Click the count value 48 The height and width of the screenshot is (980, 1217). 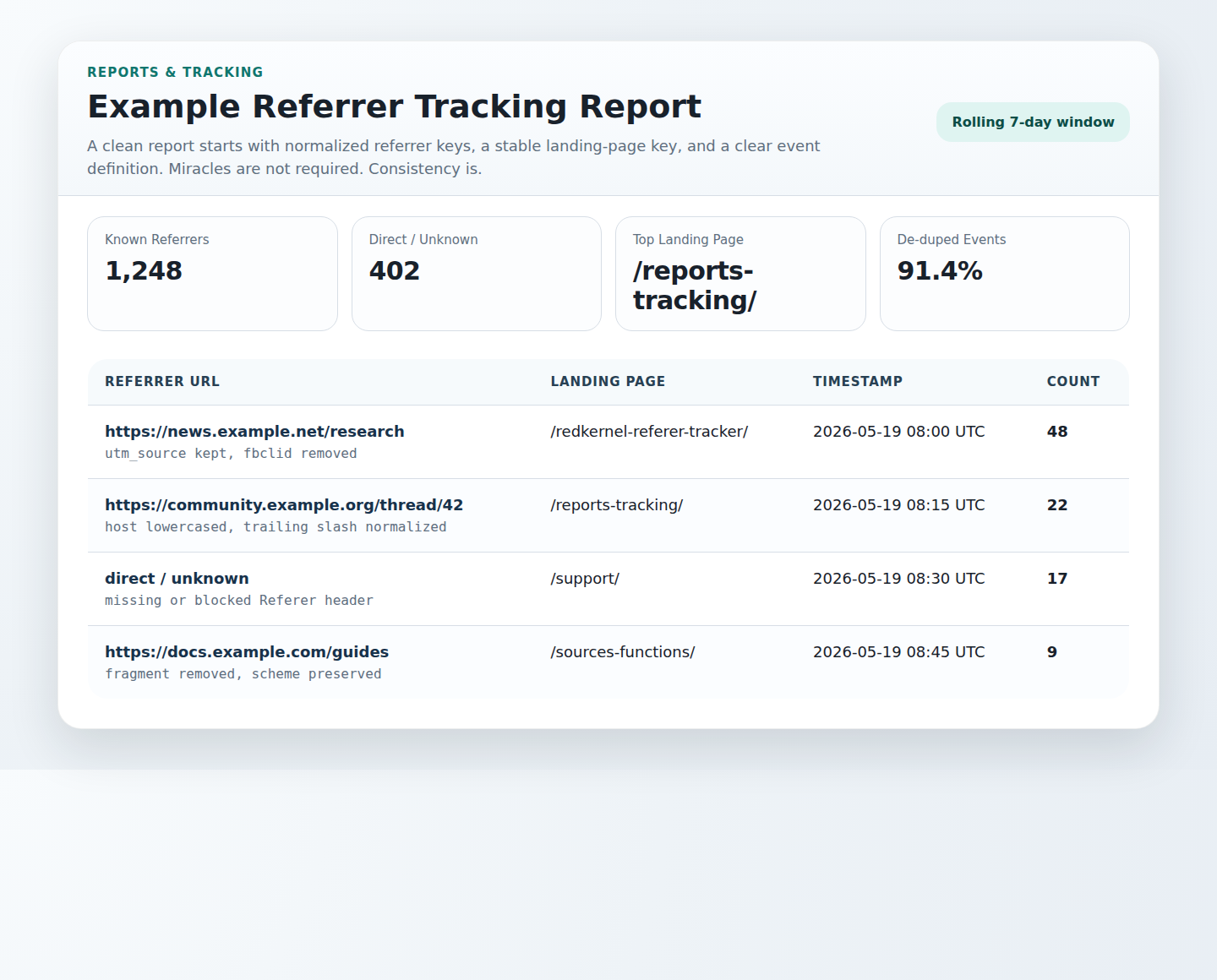(1057, 432)
